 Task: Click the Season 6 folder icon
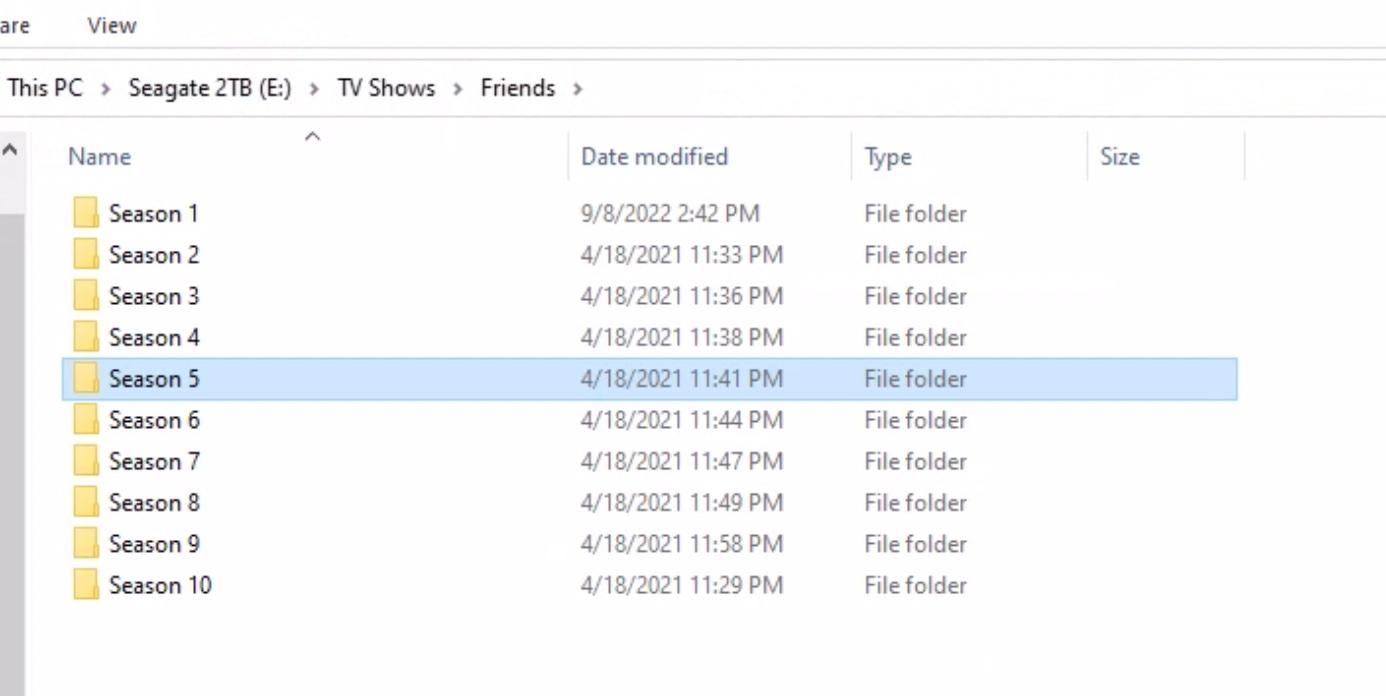[x=86, y=420]
